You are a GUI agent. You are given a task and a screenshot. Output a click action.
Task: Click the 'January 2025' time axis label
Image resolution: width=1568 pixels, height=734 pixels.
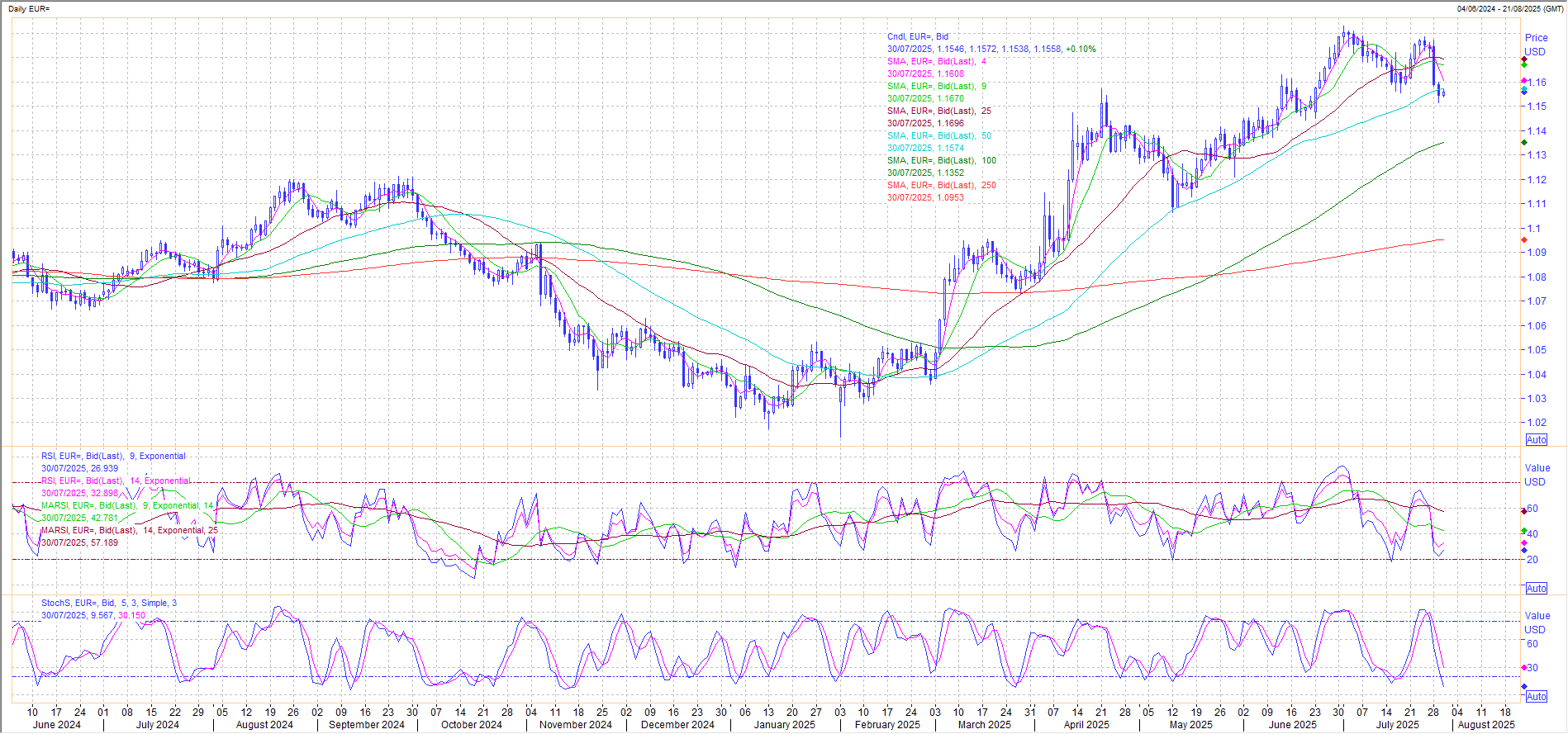click(x=785, y=724)
